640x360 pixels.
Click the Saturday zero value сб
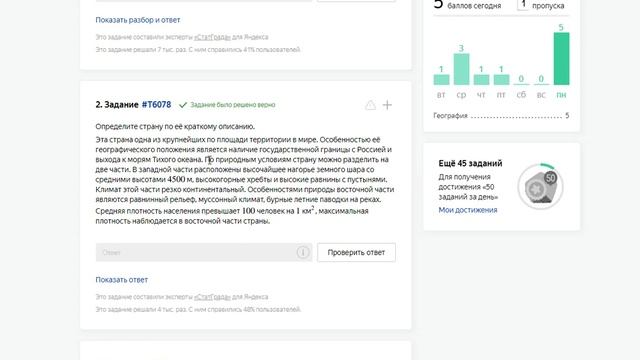coord(521,79)
